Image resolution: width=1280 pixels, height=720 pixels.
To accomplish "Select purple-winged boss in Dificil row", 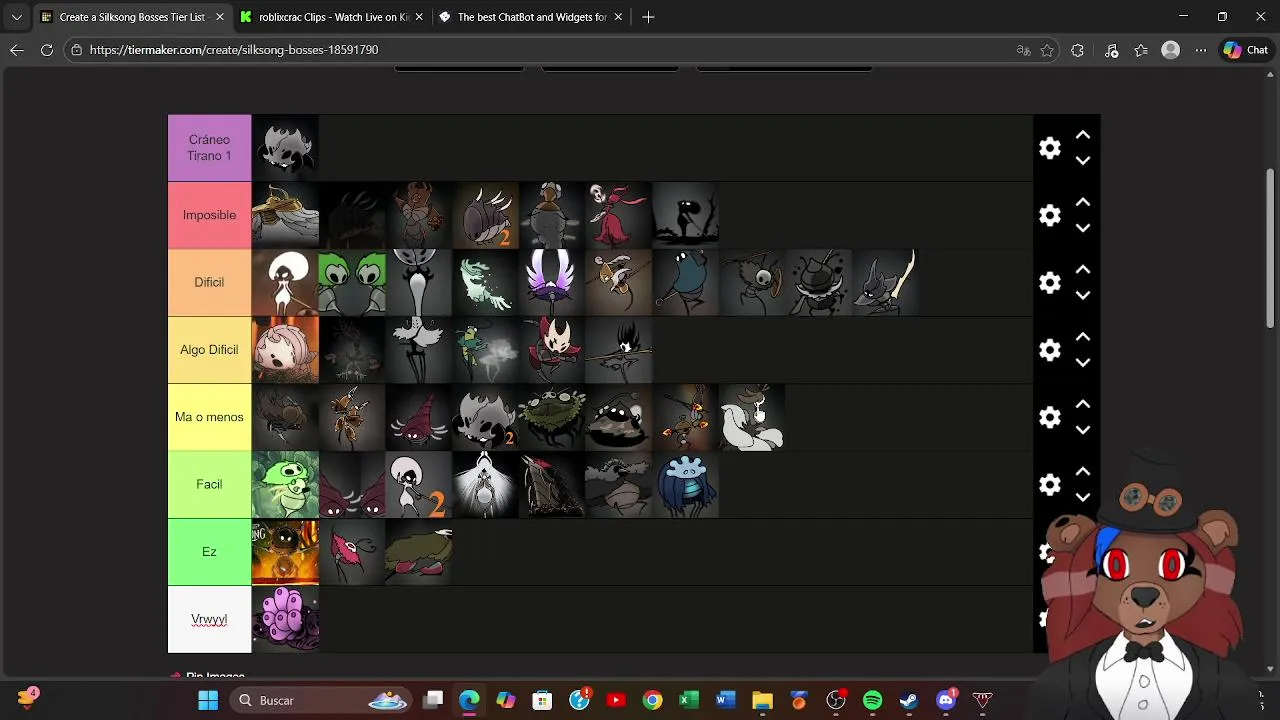I will pyautogui.click(x=552, y=282).
